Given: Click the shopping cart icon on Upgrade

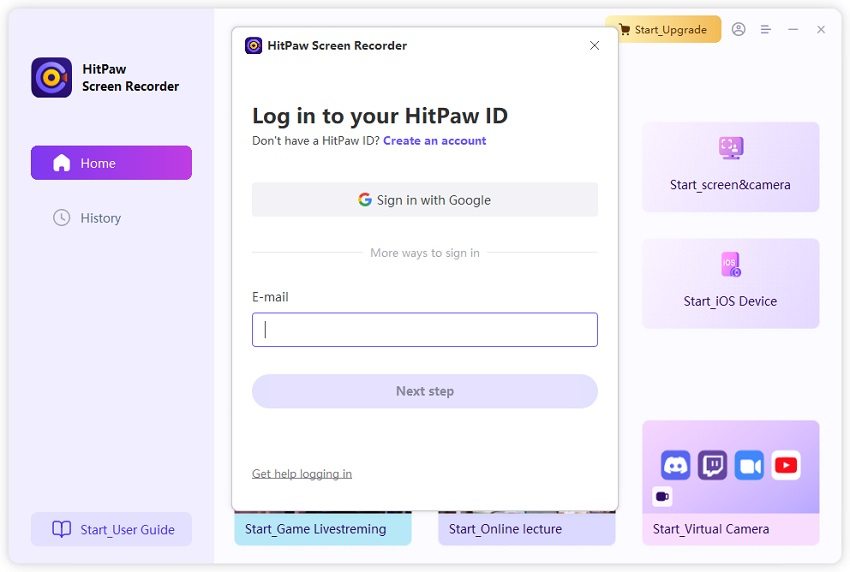Looking at the screenshot, I should (x=624, y=29).
